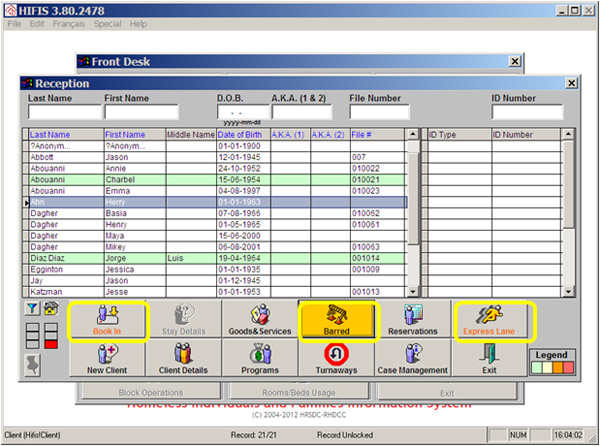Open the Turnaways screen
600x446 pixels.
[338, 357]
